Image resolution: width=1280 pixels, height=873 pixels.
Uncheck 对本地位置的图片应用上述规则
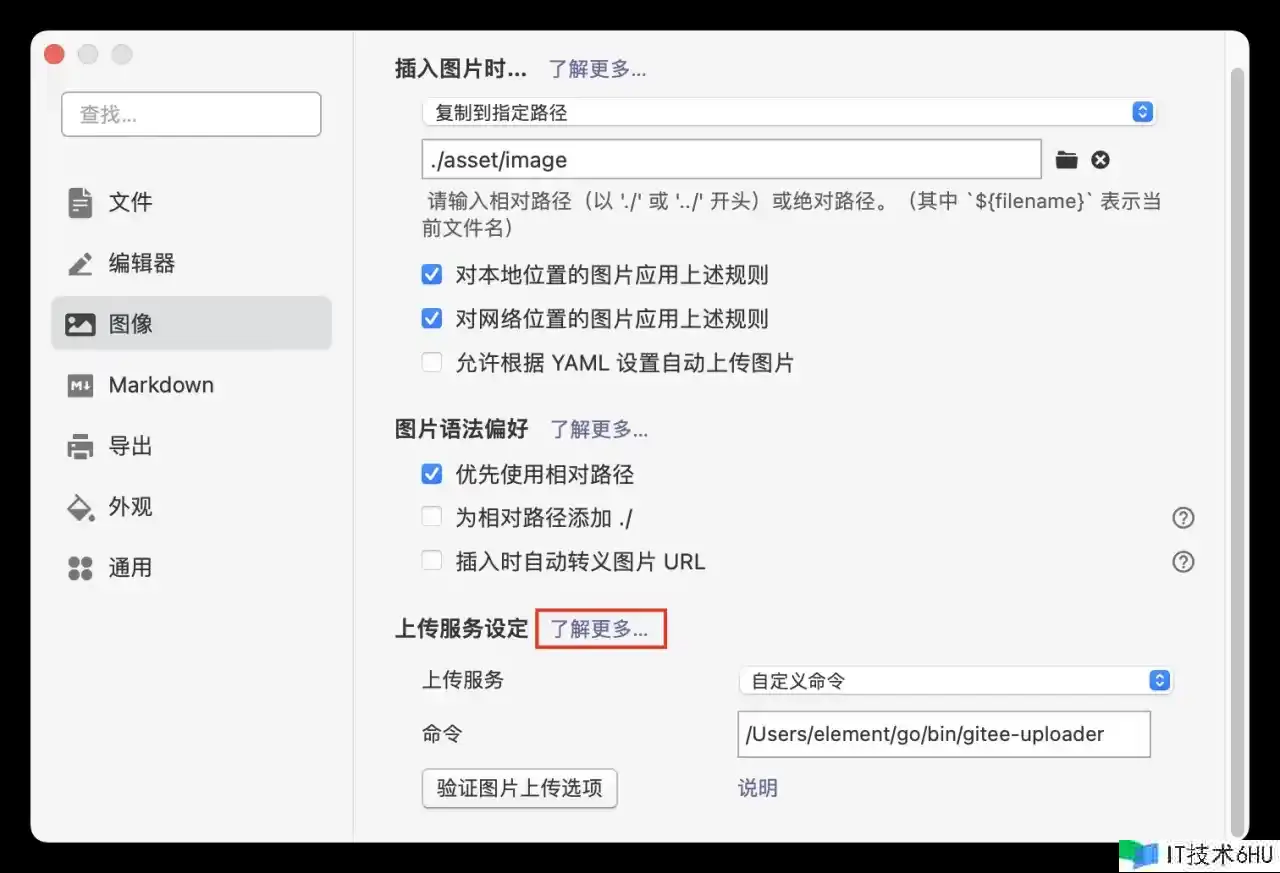(432, 275)
